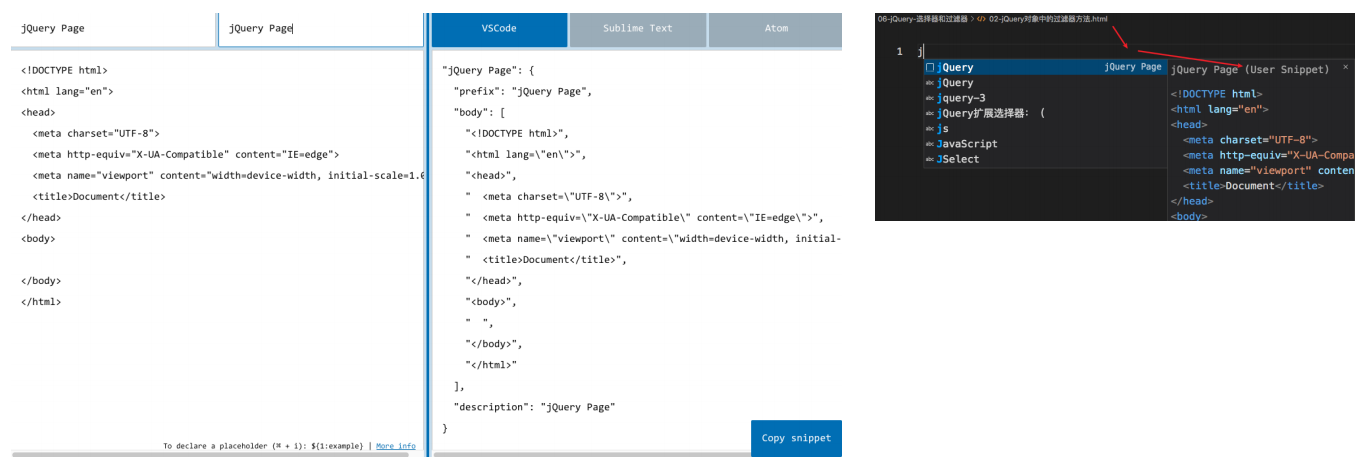Click the "prefix": "jQuery Page" output line

[523, 91]
